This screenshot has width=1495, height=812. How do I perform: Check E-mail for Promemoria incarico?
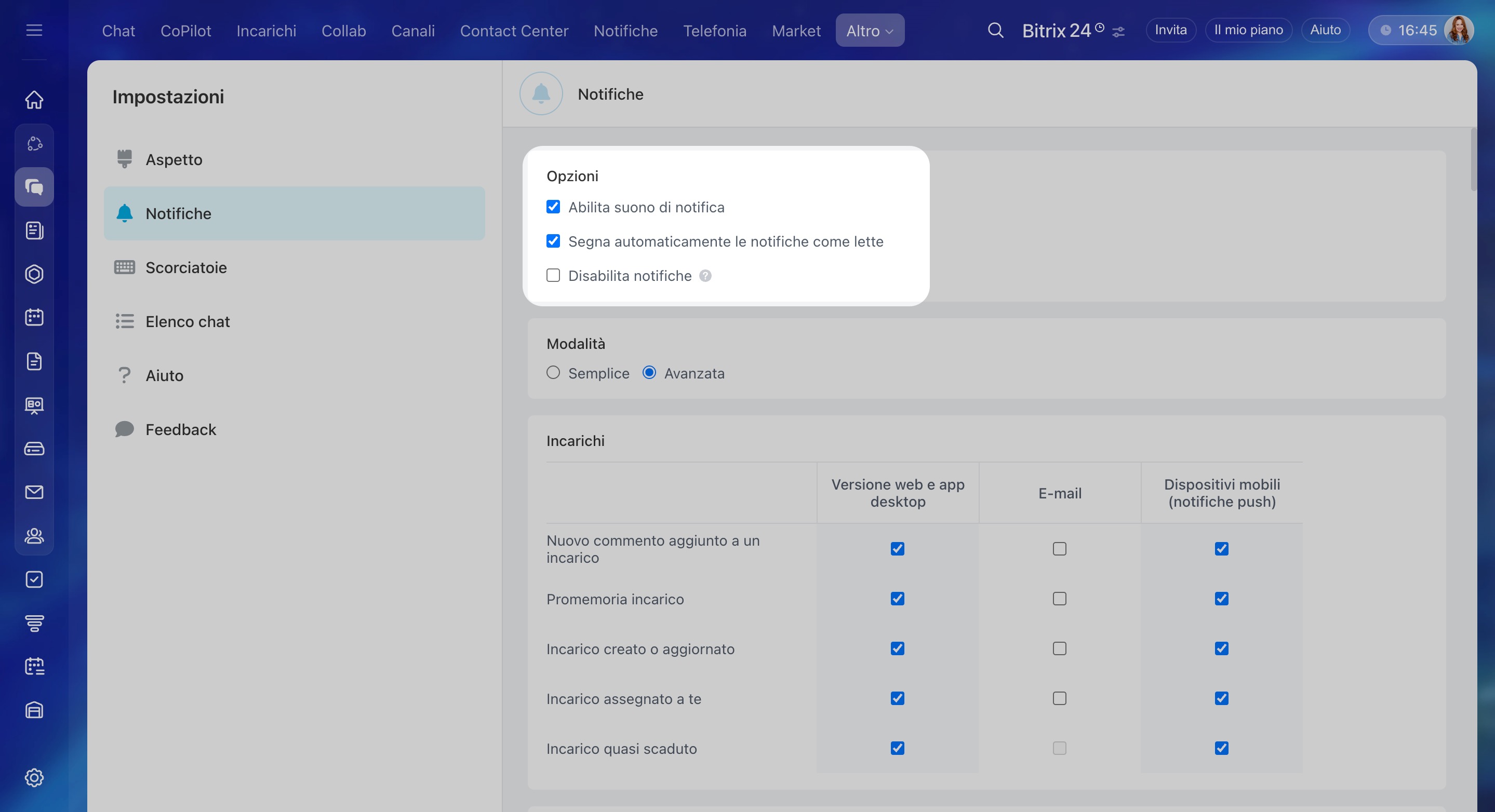1059,599
